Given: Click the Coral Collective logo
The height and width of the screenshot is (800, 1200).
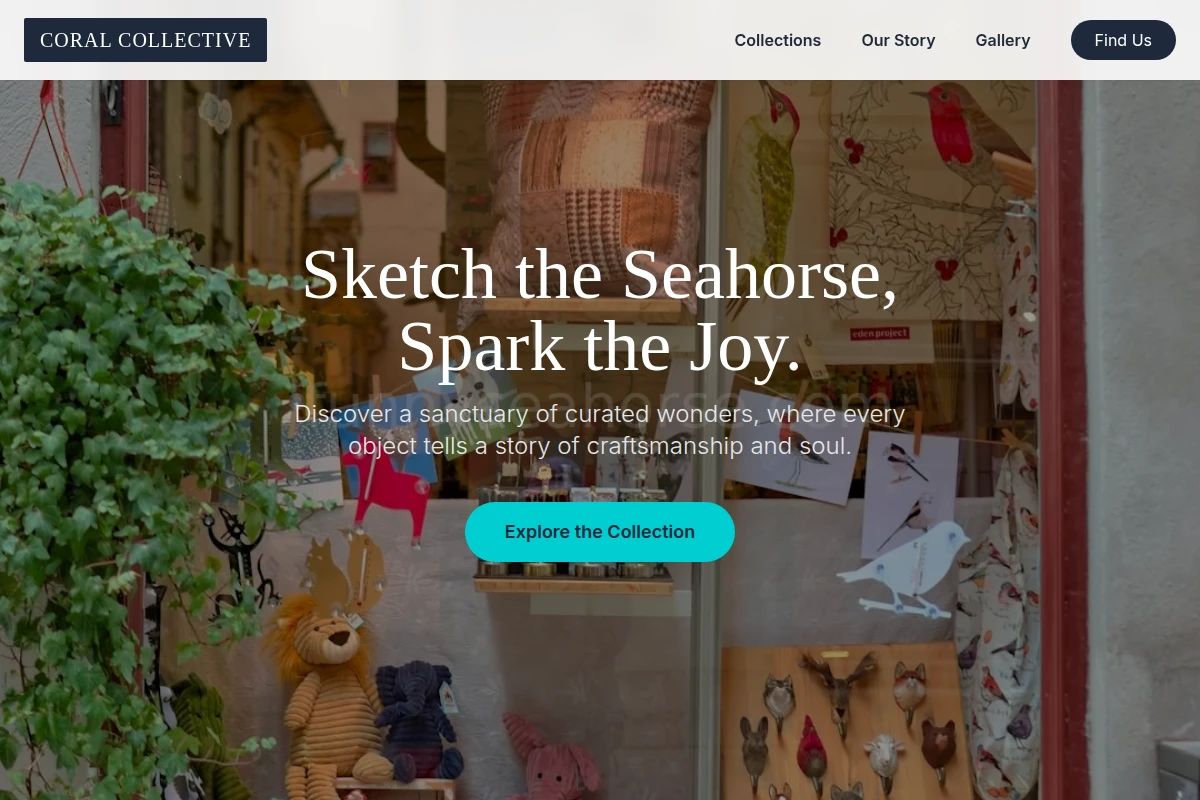Looking at the screenshot, I should (x=145, y=40).
